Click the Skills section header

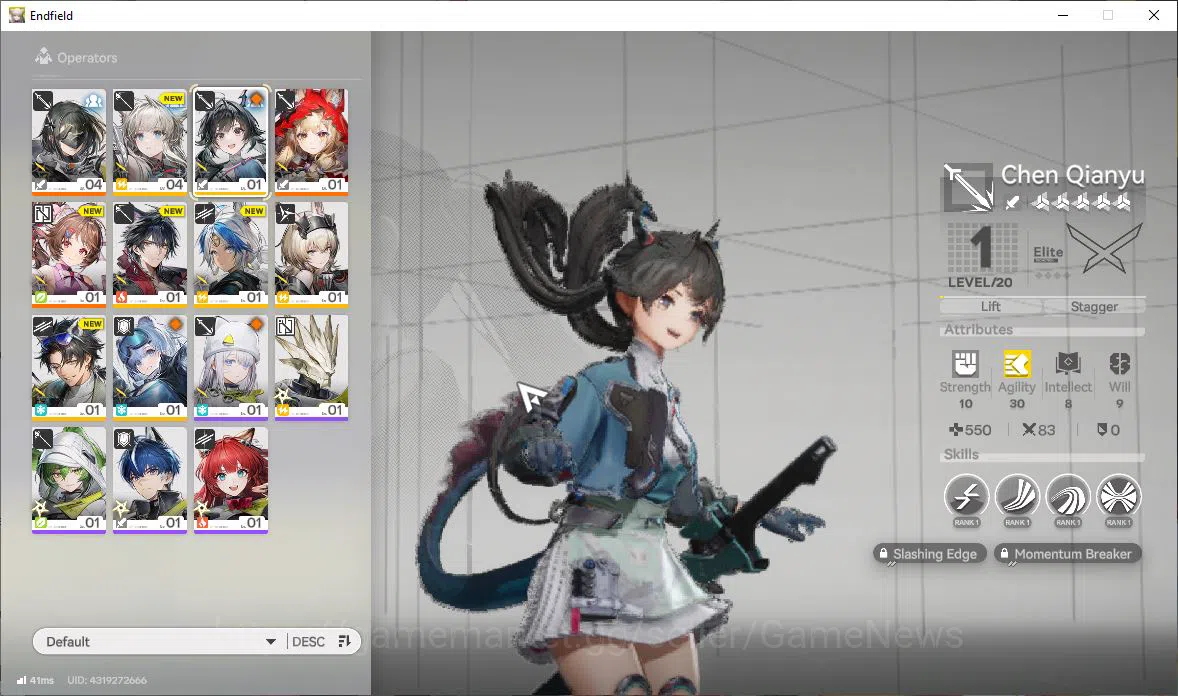click(x=961, y=454)
